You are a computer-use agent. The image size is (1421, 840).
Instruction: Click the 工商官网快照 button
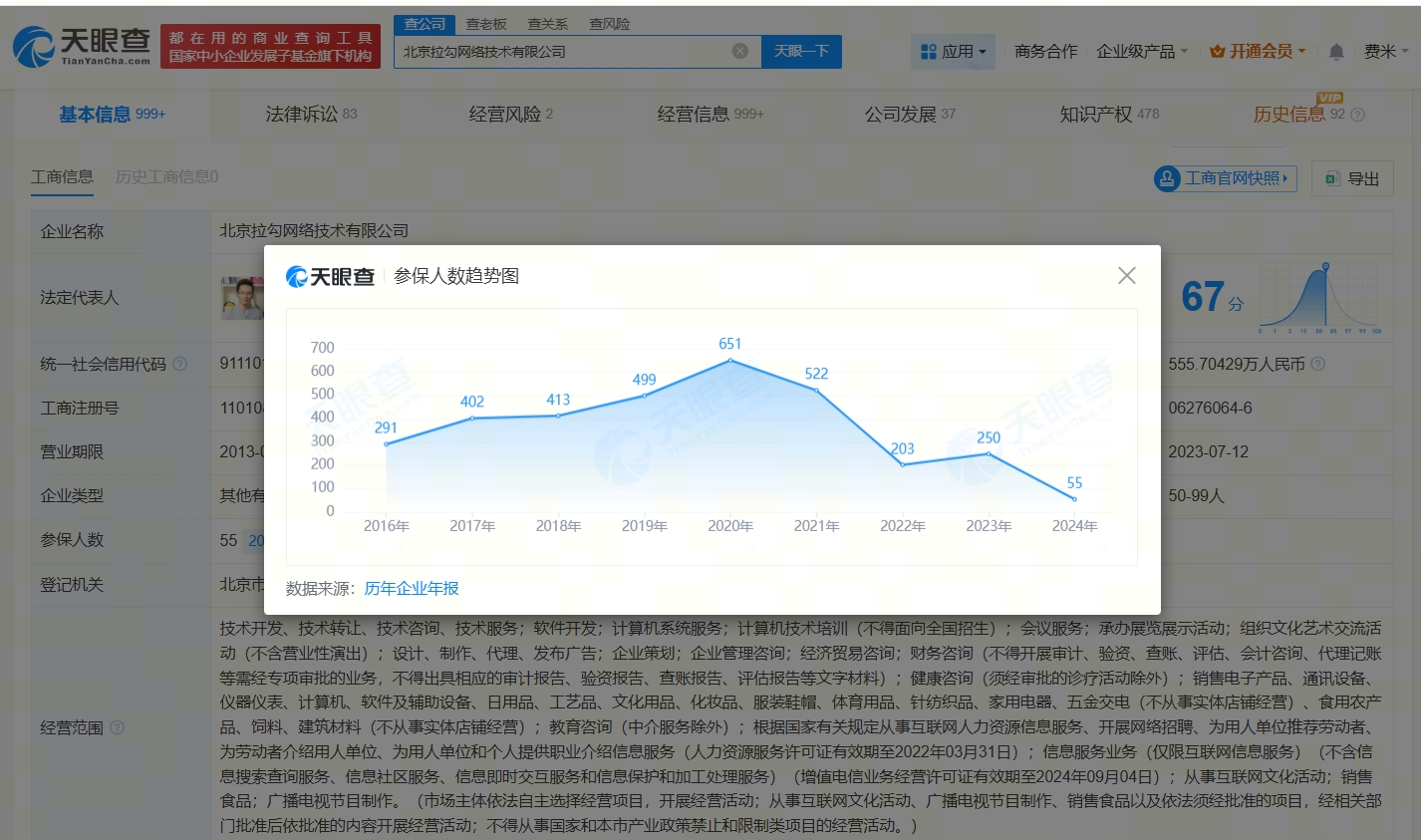(1225, 178)
